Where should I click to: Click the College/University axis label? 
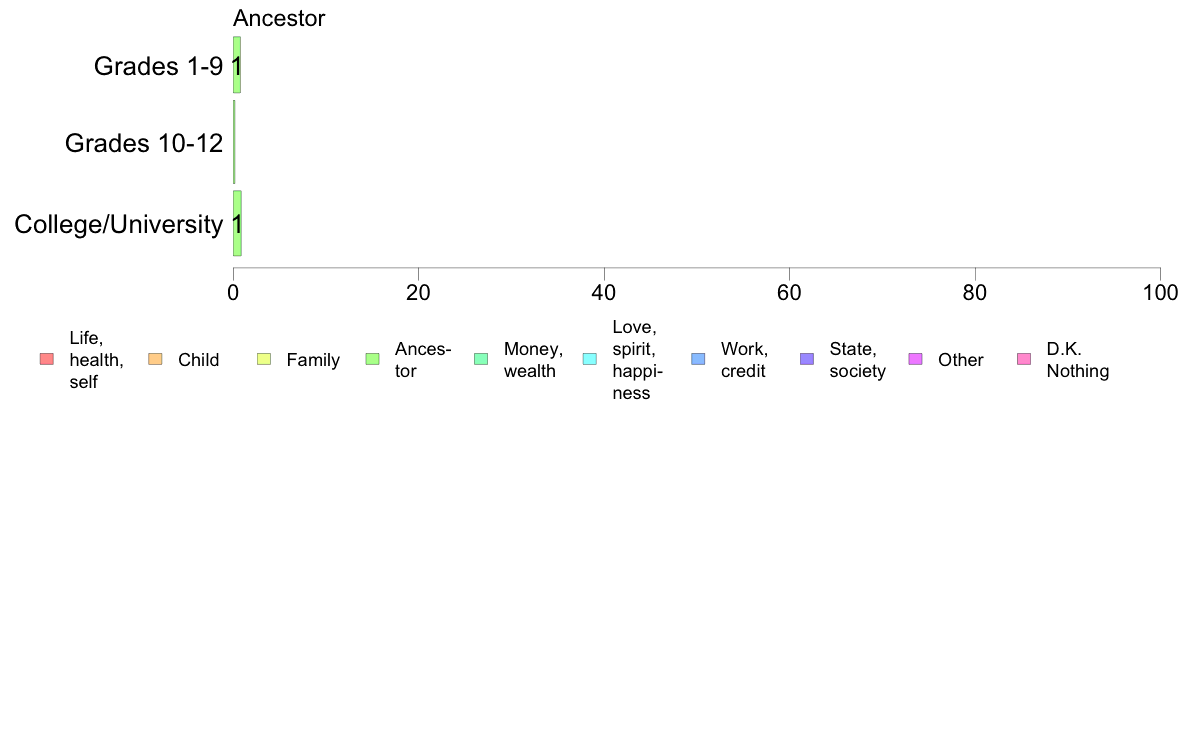119,224
